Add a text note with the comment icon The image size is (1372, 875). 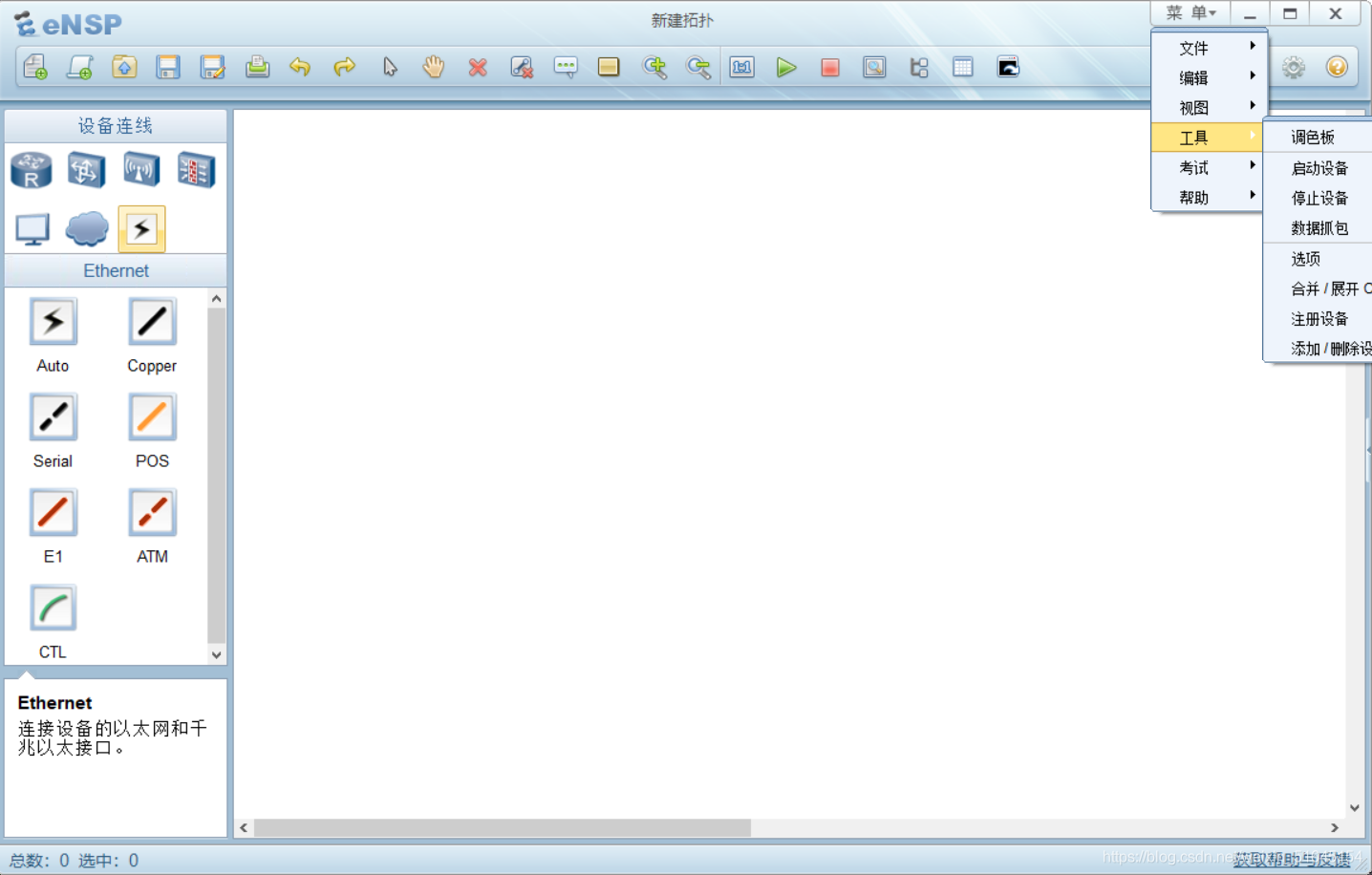pyautogui.click(x=566, y=67)
